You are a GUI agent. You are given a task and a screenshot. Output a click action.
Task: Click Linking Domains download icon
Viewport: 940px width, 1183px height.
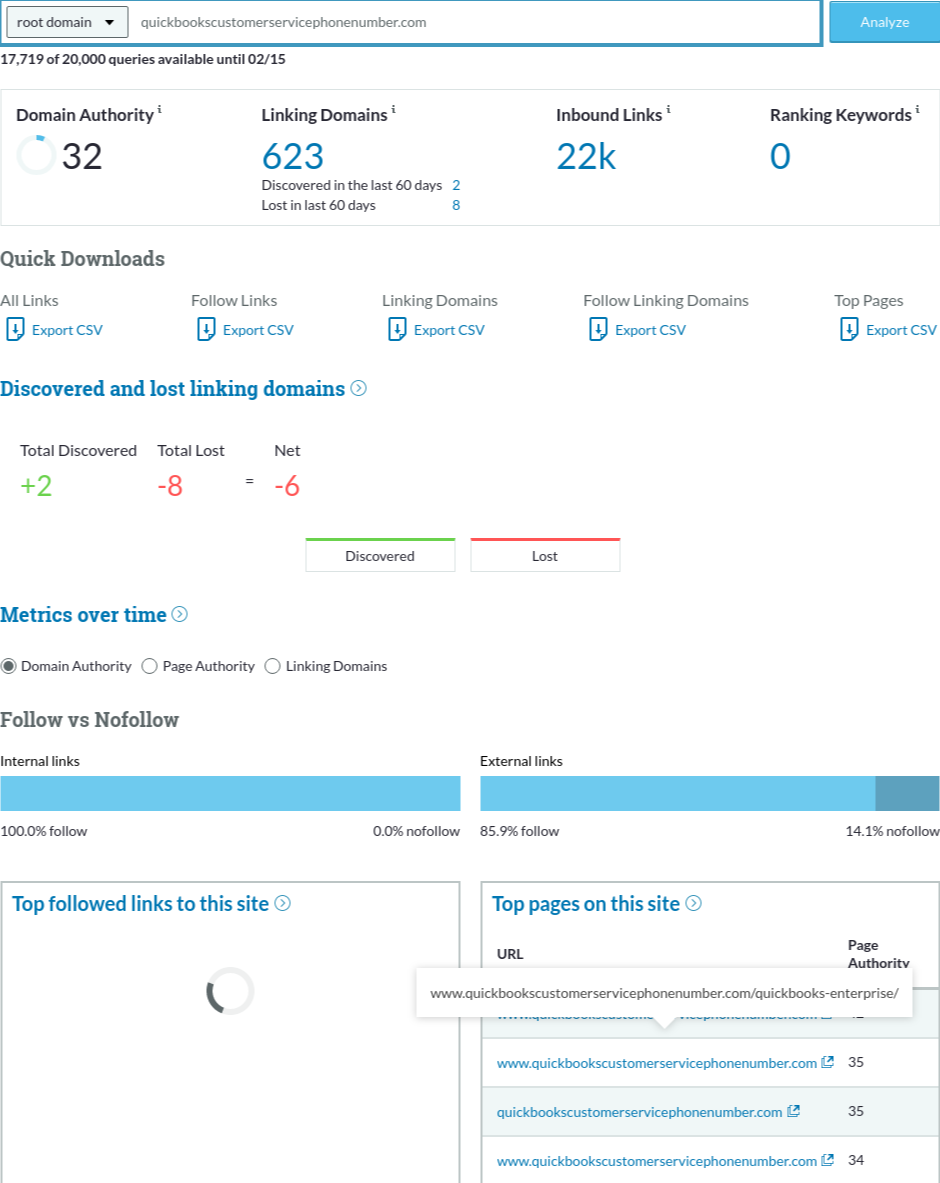[397, 330]
